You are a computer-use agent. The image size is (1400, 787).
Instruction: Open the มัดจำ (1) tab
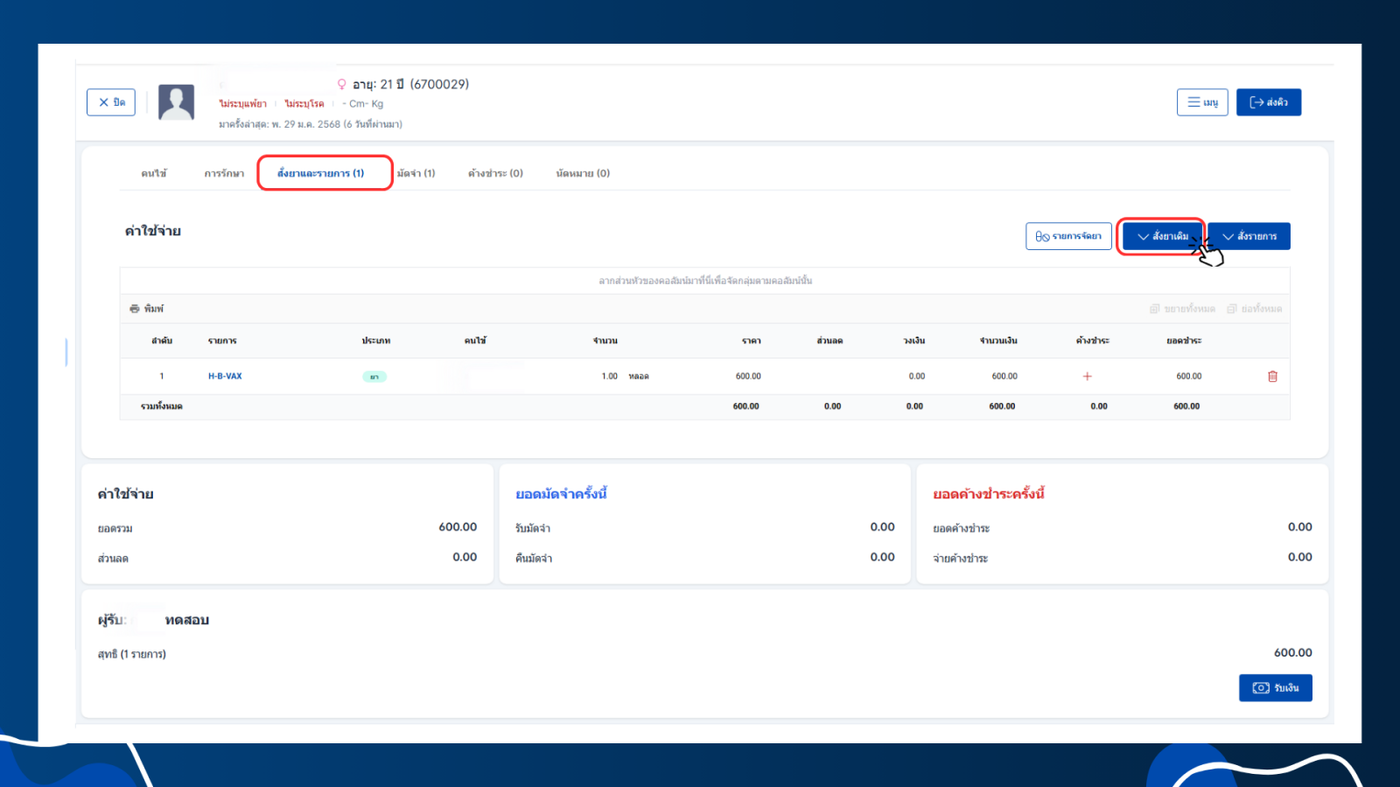pos(415,173)
